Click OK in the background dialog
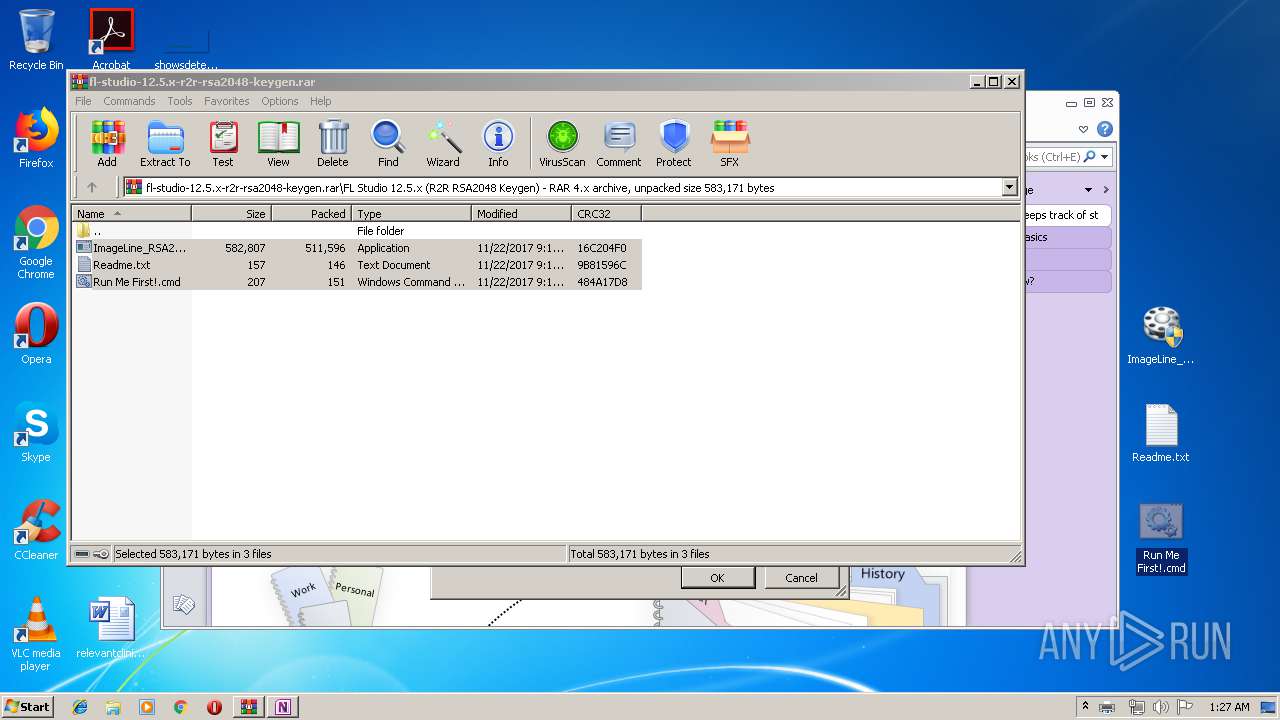The height and width of the screenshot is (720, 1280). coord(717,578)
